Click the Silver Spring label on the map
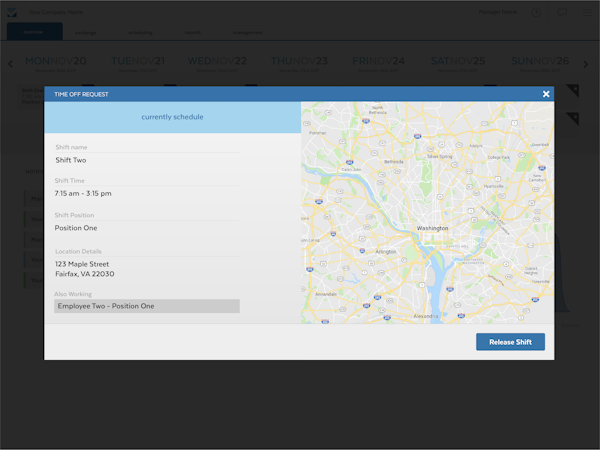 439,157
